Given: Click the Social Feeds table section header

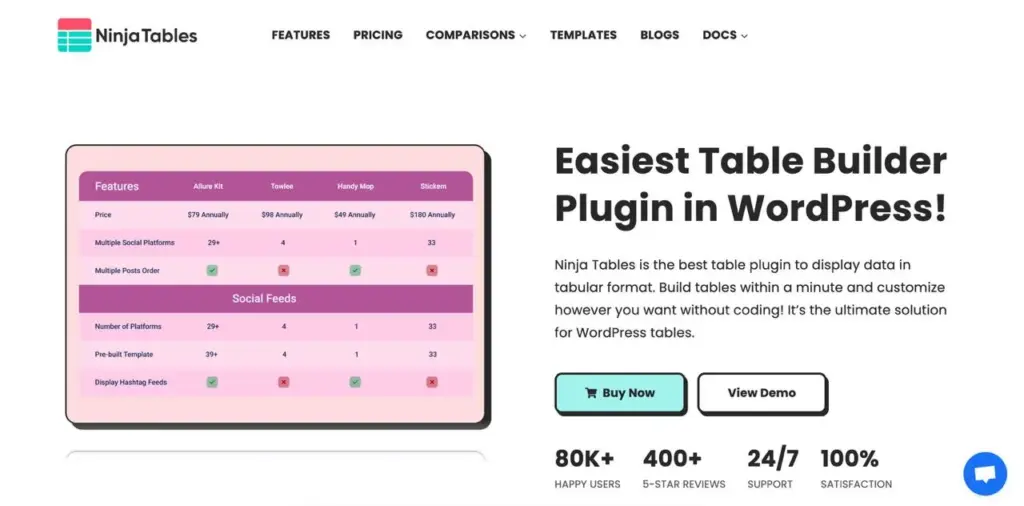Looking at the screenshot, I should pyautogui.click(x=264, y=298).
